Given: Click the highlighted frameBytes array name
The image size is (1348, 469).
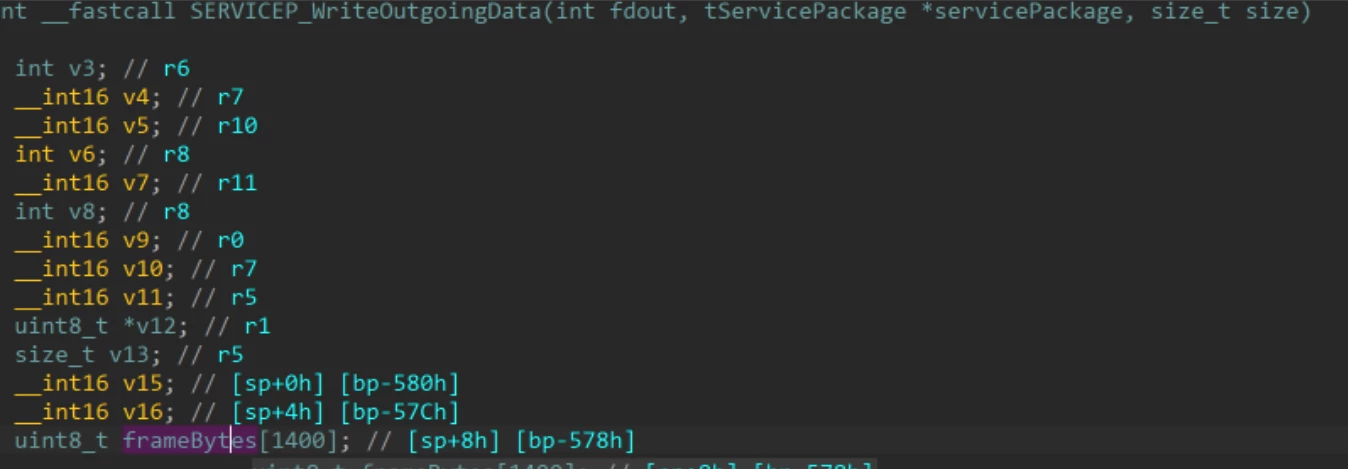Looking at the screenshot, I should [x=190, y=441].
